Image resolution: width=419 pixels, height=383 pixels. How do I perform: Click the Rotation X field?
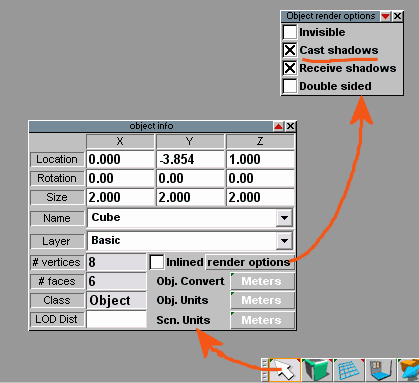120,178
